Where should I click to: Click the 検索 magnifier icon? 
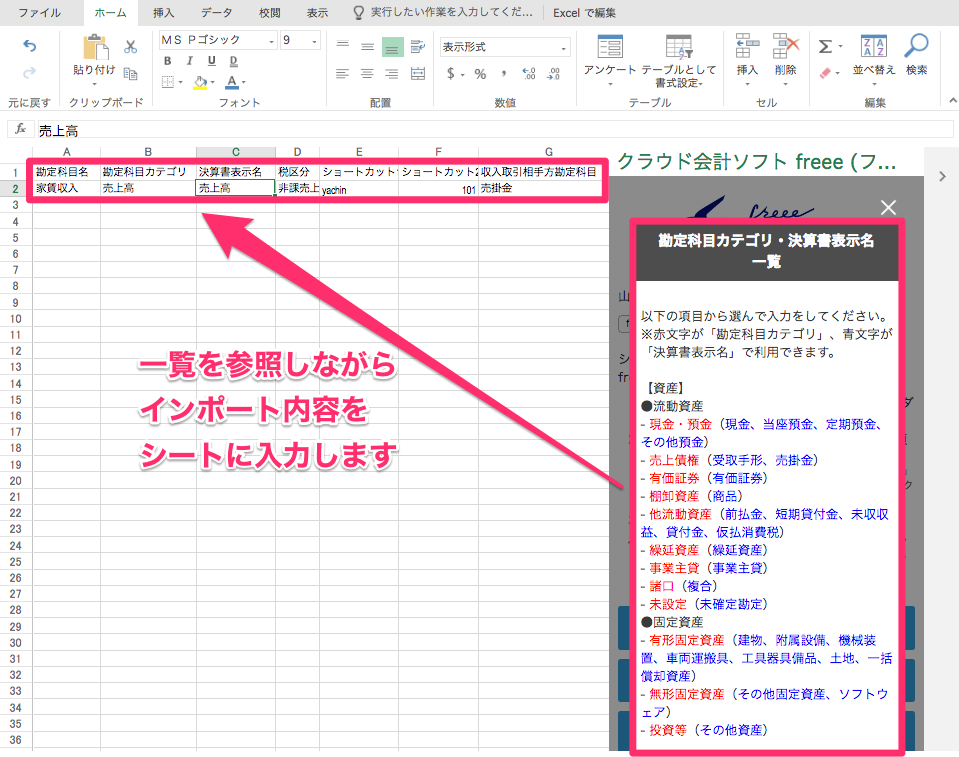click(916, 46)
